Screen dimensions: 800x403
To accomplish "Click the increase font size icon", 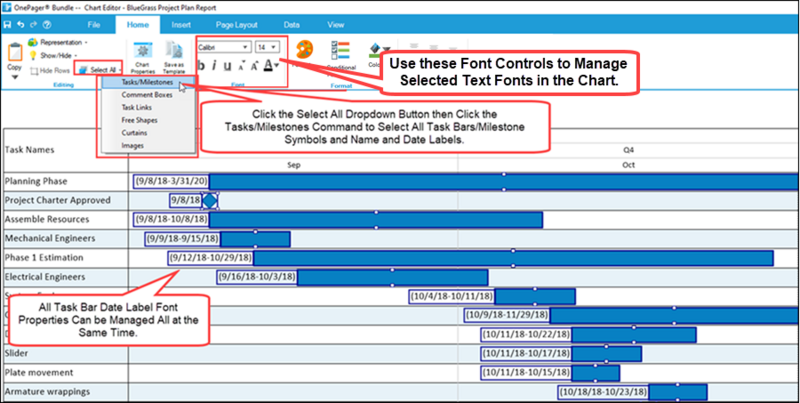I will point(255,66).
